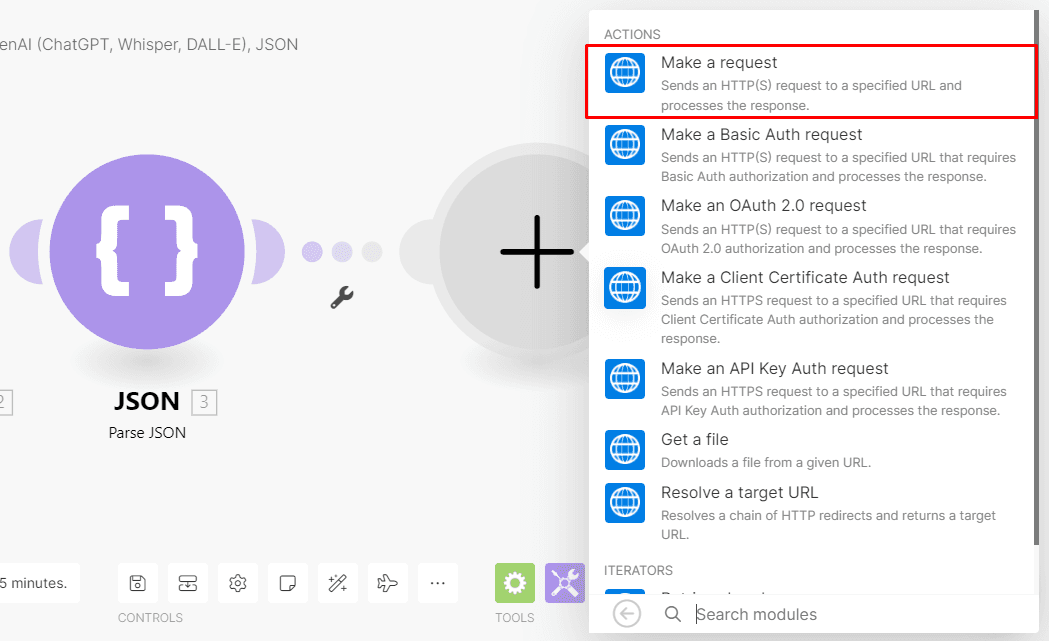This screenshot has height=641, width=1049.
Task: Click the auto-align magic wand icon
Action: (338, 583)
